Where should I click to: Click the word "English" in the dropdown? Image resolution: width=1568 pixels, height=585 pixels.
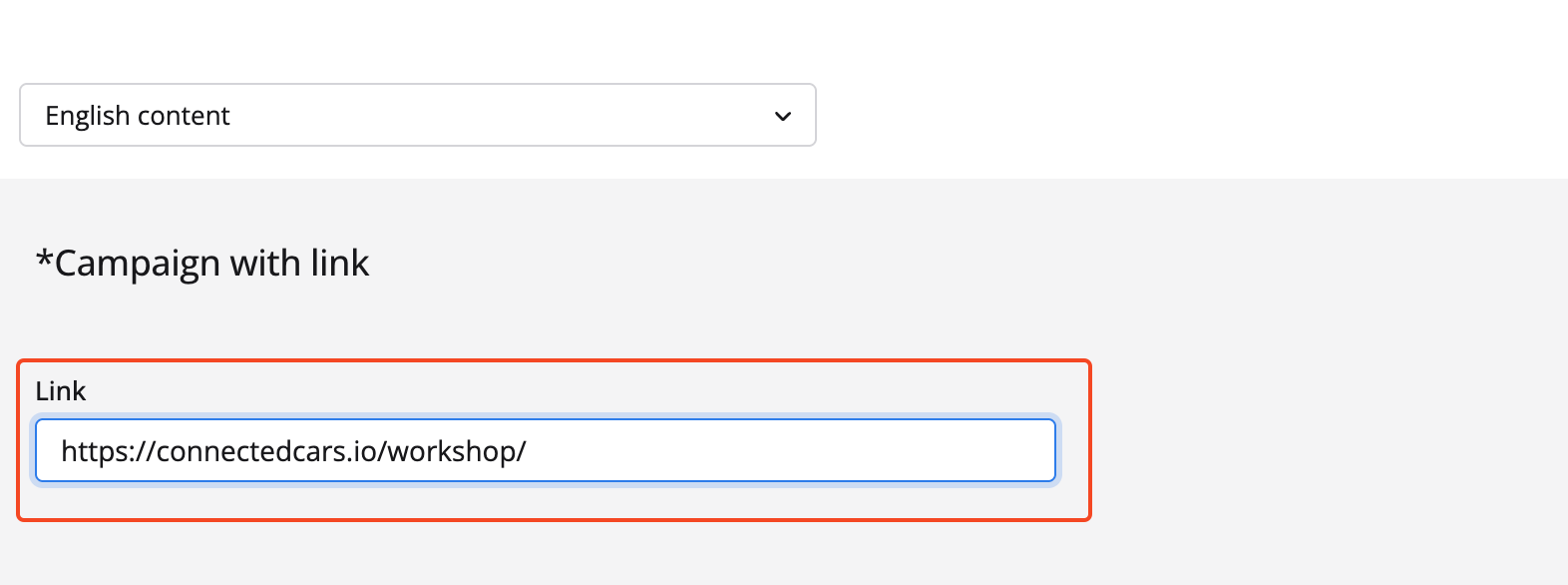[88, 116]
